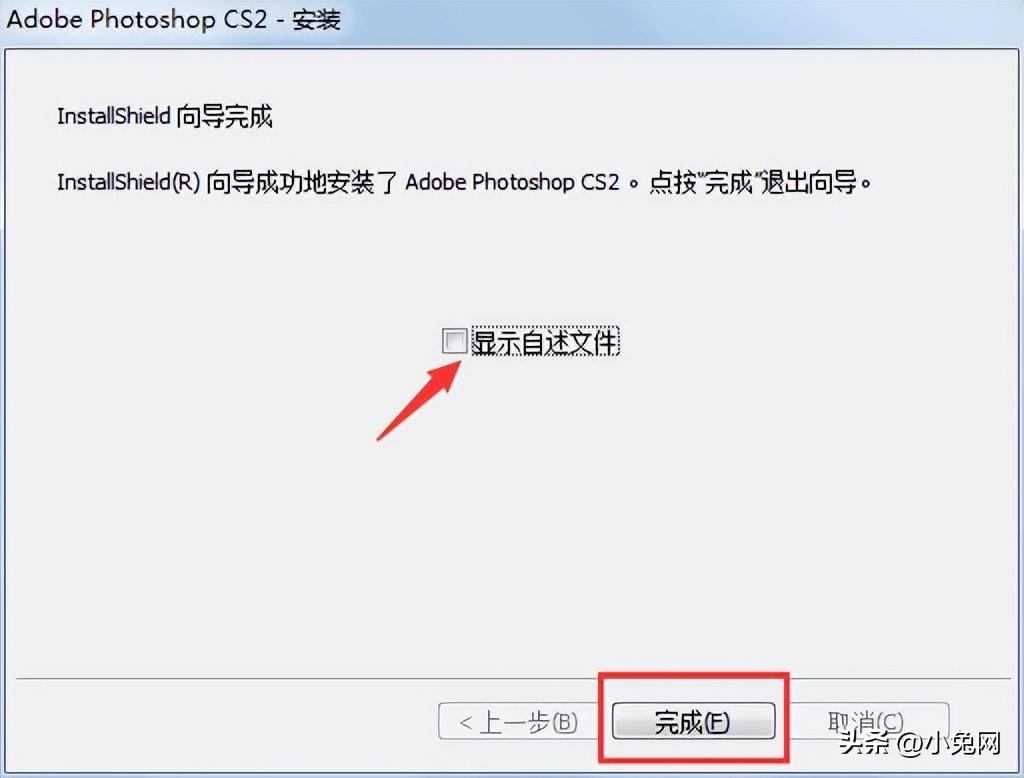This screenshot has width=1024, height=778.
Task: Click the red highlight frame's top edge
Action: point(694,676)
